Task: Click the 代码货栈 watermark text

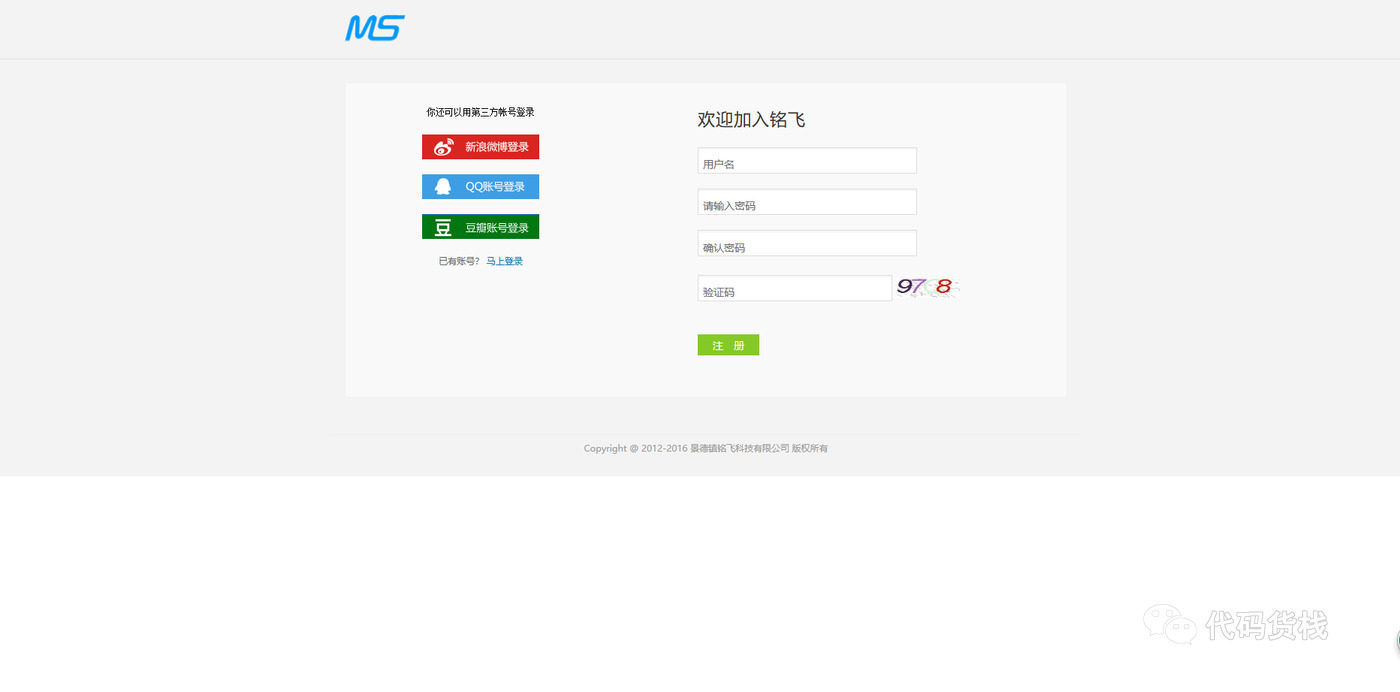Action: [x=1268, y=625]
